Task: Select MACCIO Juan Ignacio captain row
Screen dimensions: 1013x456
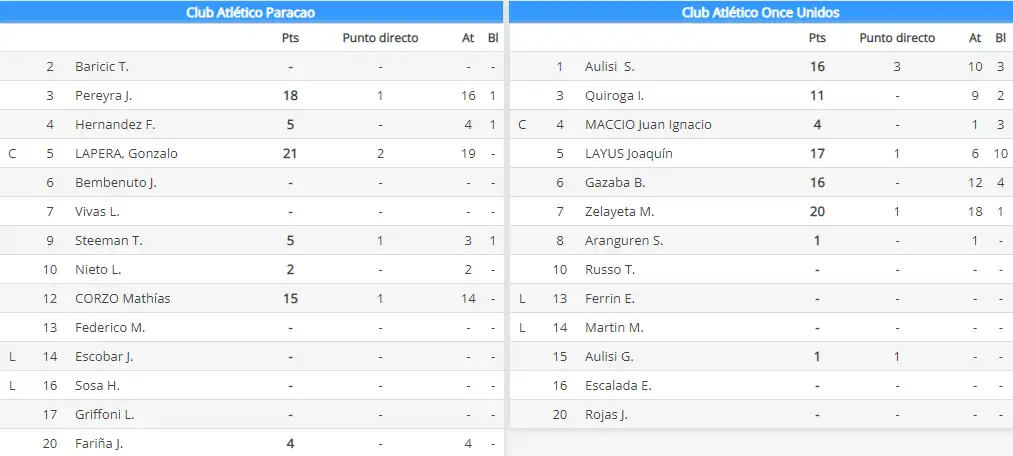Action: (761, 124)
